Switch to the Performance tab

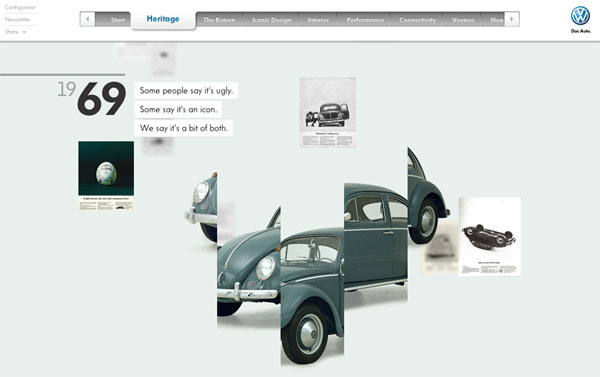click(365, 20)
